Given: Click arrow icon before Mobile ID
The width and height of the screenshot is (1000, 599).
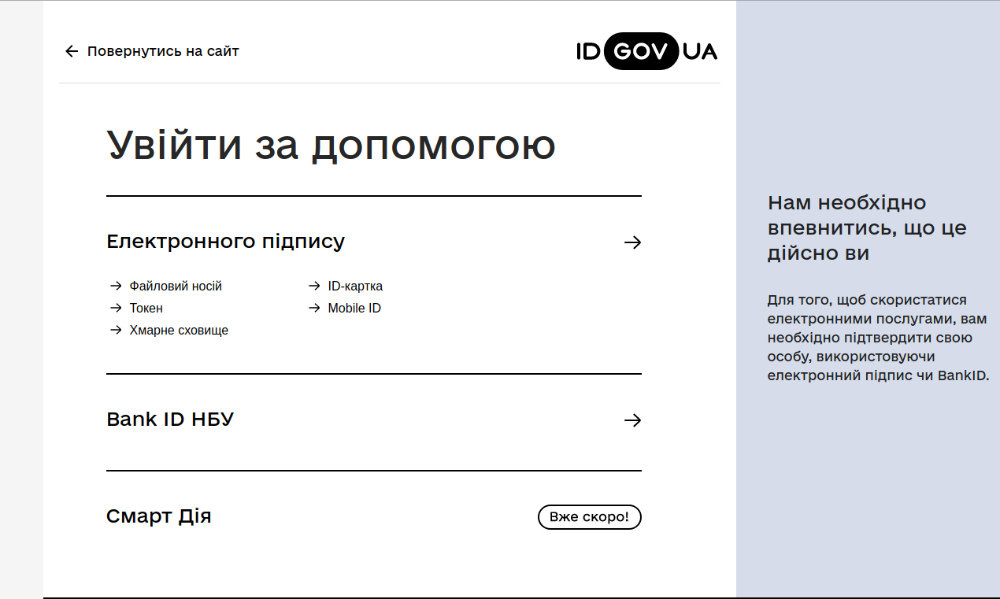Looking at the screenshot, I should pyautogui.click(x=314, y=307).
